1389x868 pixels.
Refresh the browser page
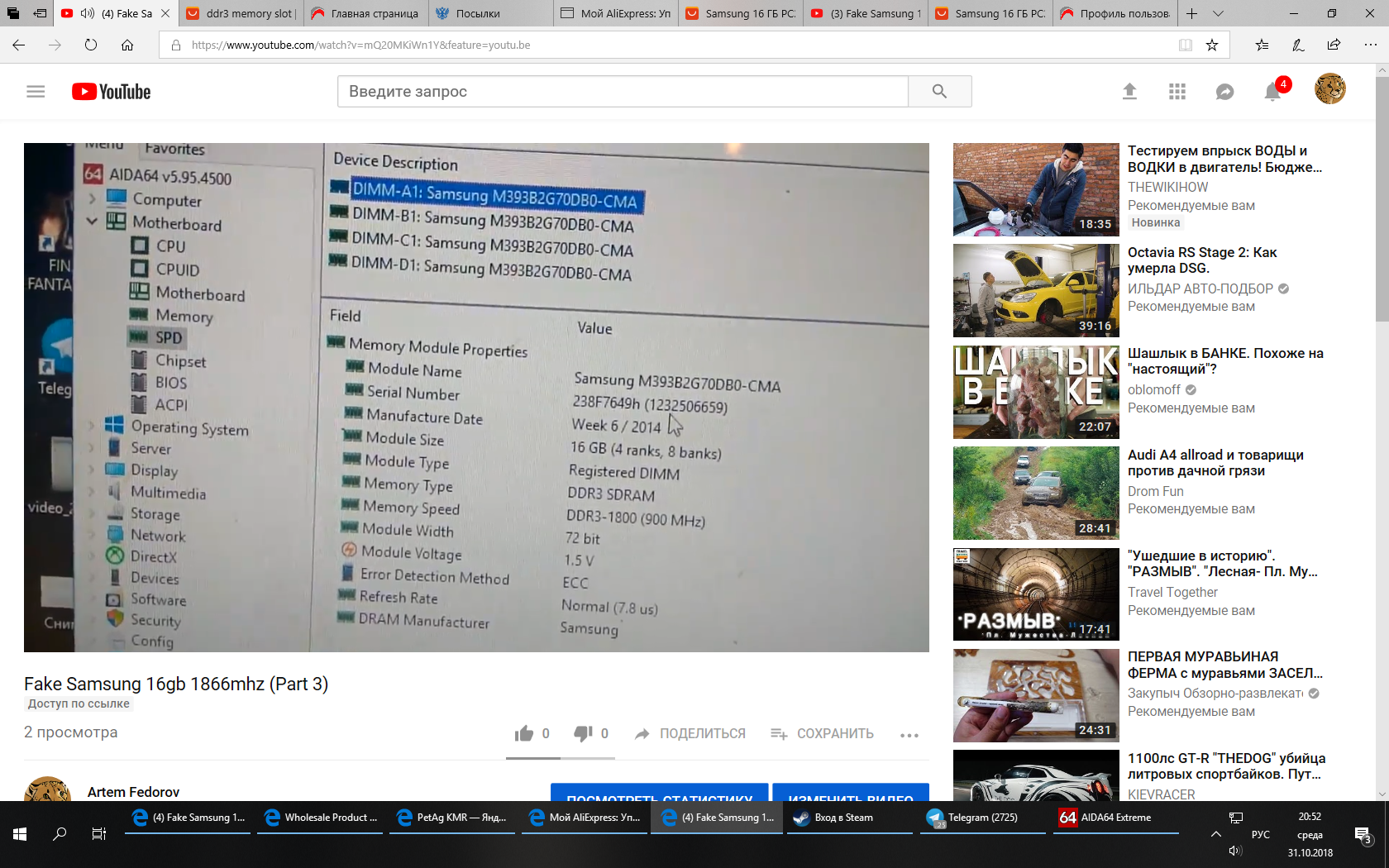(x=91, y=45)
